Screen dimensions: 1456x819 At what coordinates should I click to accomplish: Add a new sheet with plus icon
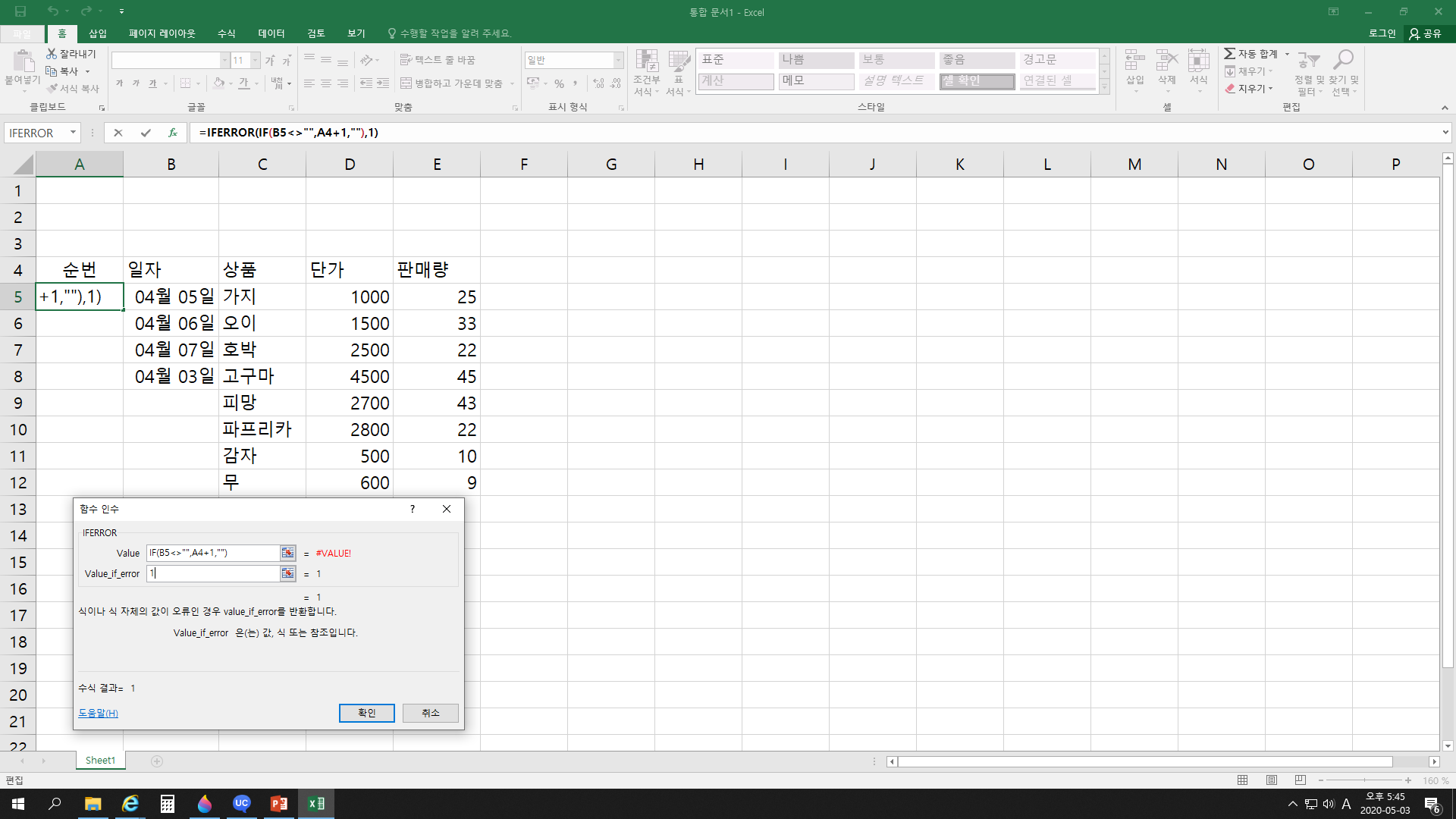pyautogui.click(x=157, y=761)
